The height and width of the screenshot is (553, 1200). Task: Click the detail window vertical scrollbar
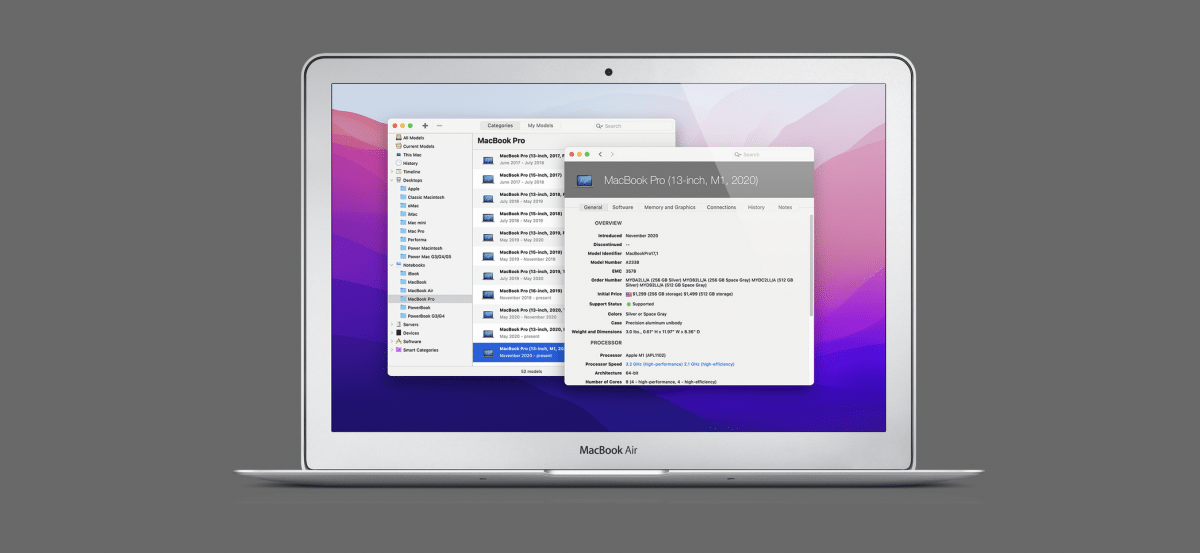pos(811,265)
